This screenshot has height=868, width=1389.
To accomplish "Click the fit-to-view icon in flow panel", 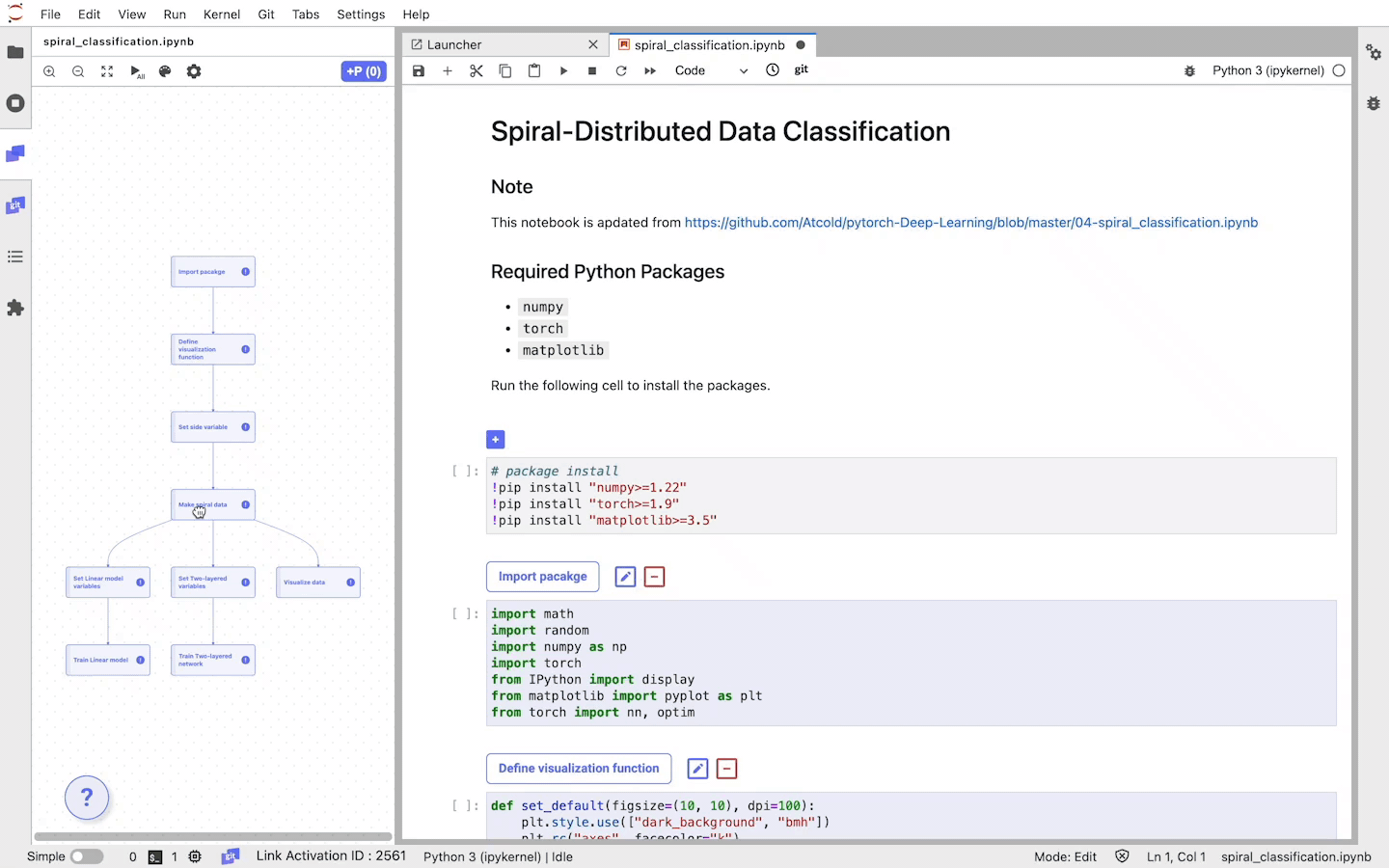I will click(107, 71).
